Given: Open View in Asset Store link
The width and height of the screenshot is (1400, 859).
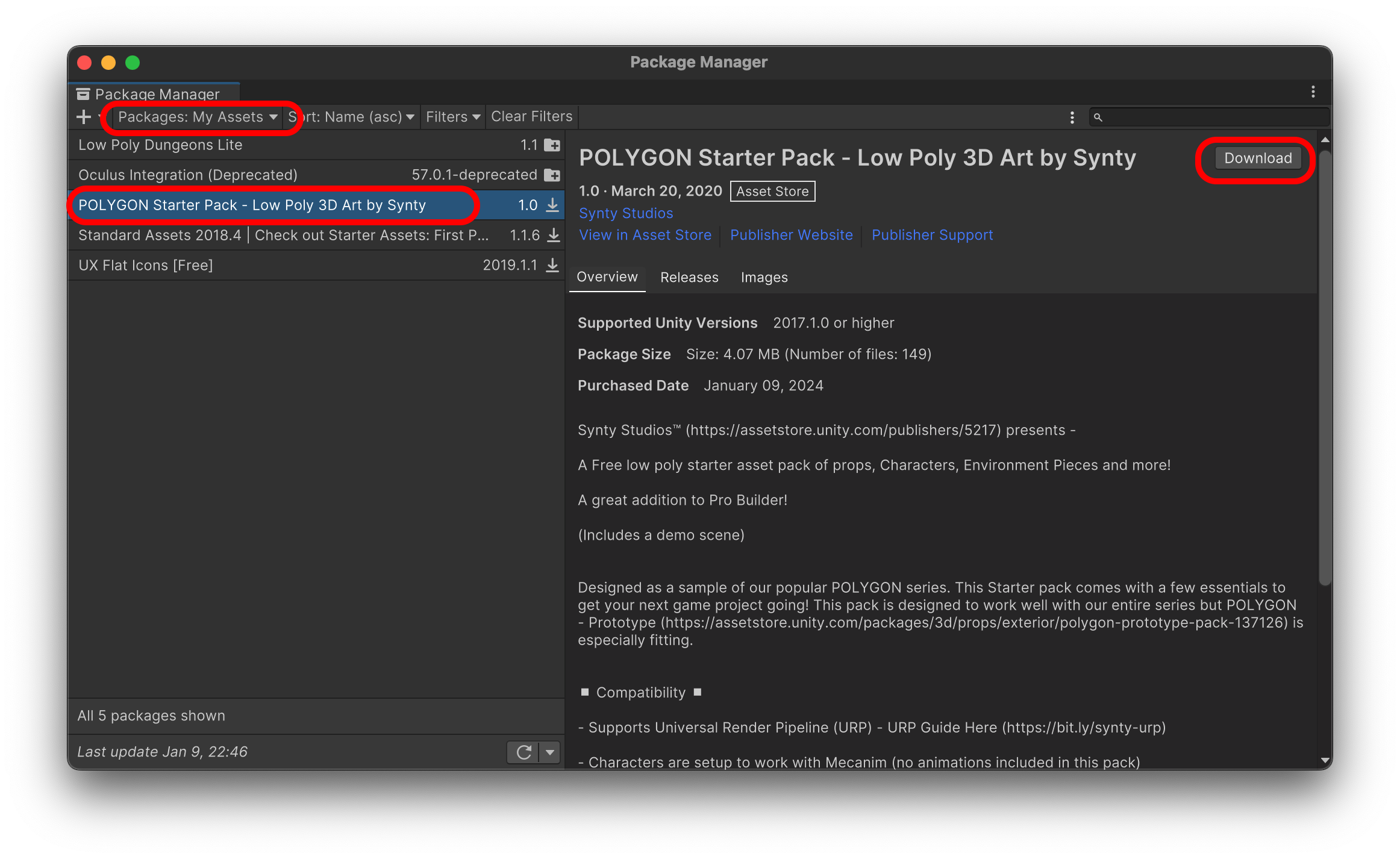Looking at the screenshot, I should (645, 236).
